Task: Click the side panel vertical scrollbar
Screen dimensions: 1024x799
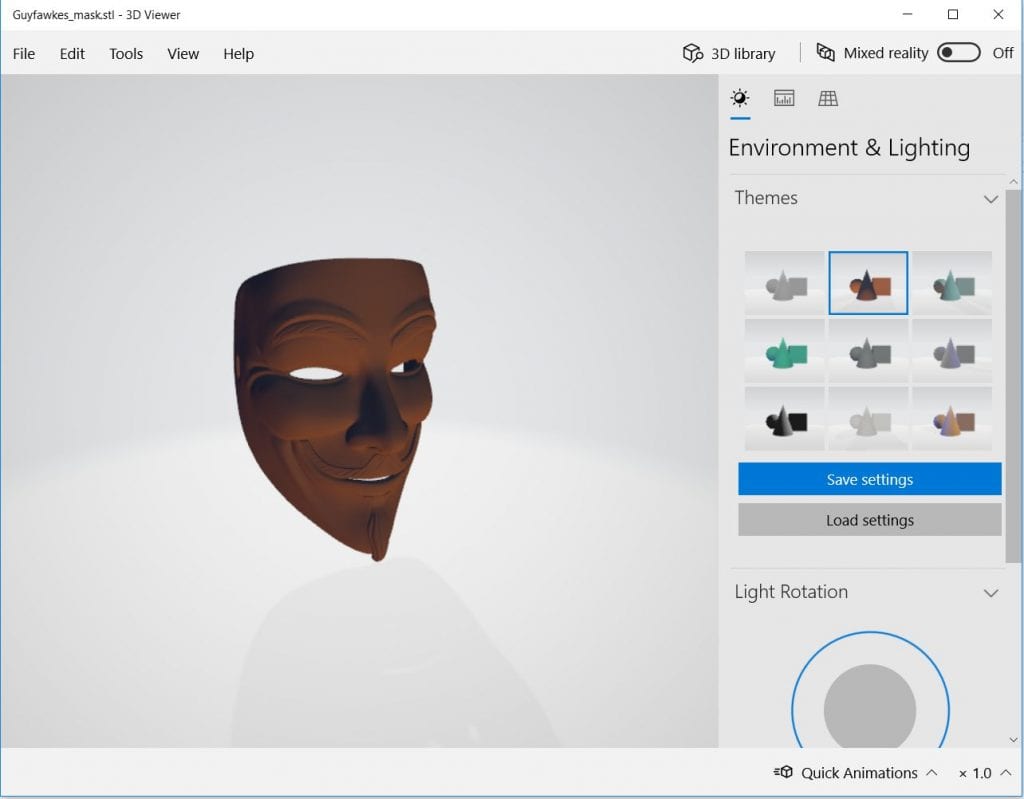Action: pos(1014,370)
